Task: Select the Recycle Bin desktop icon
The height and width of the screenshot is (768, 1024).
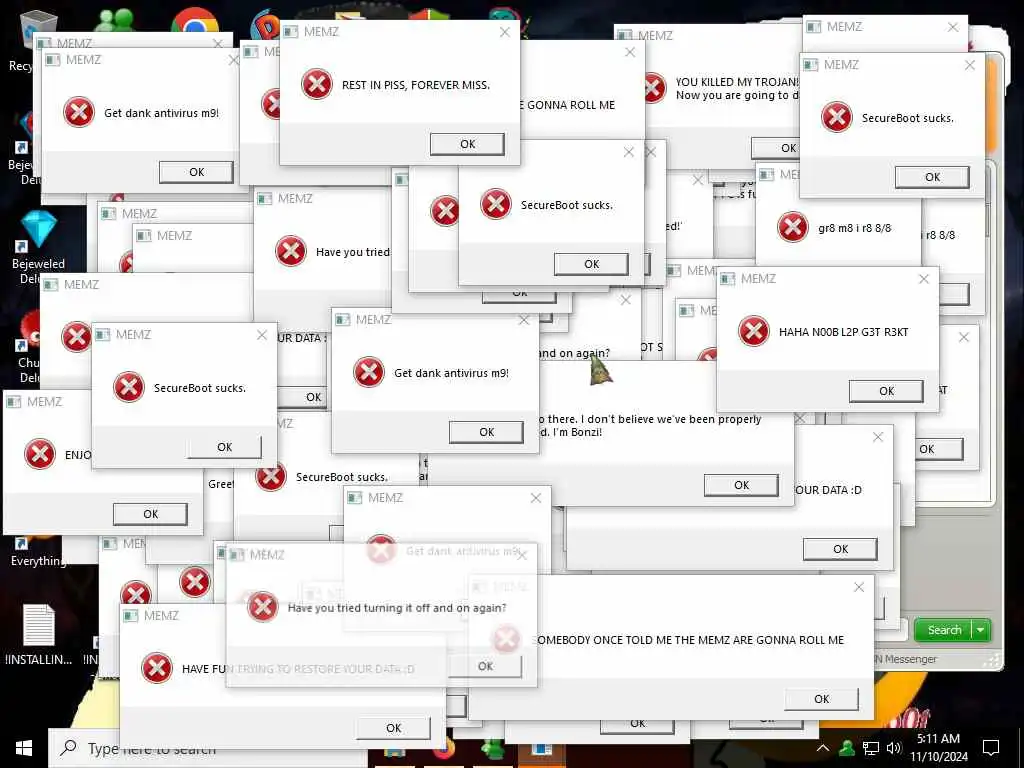Action: click(x=38, y=29)
